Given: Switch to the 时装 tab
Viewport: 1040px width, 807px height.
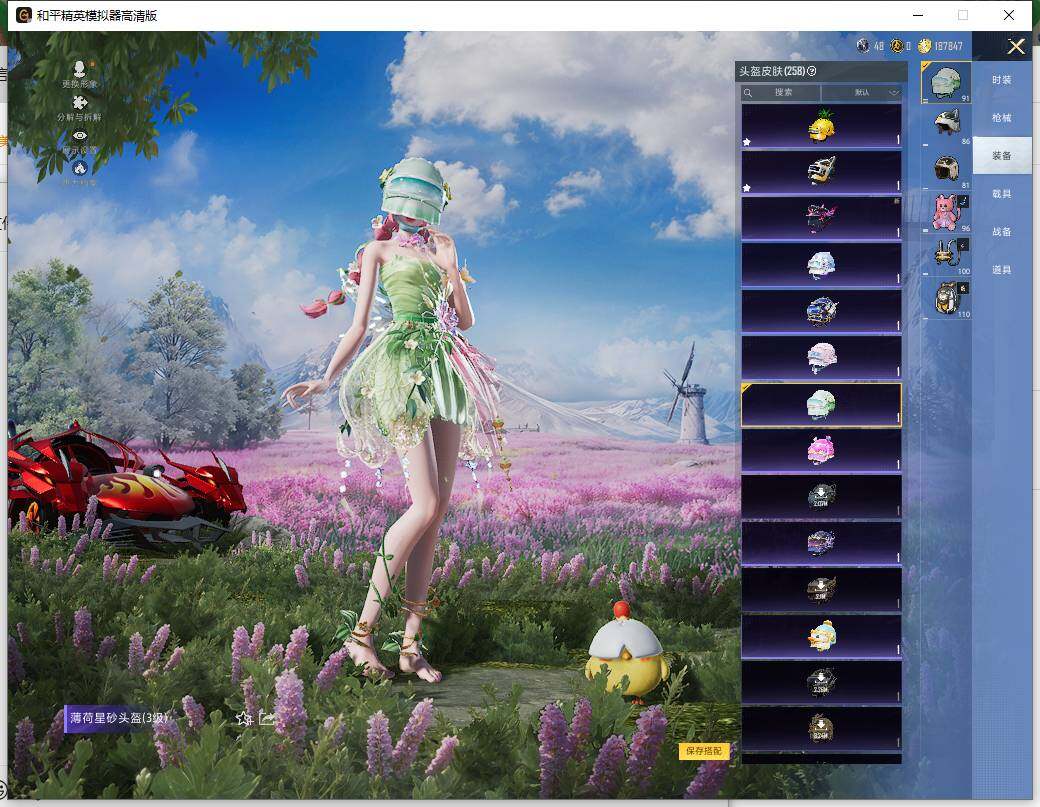Looking at the screenshot, I should pyautogui.click(x=1001, y=80).
